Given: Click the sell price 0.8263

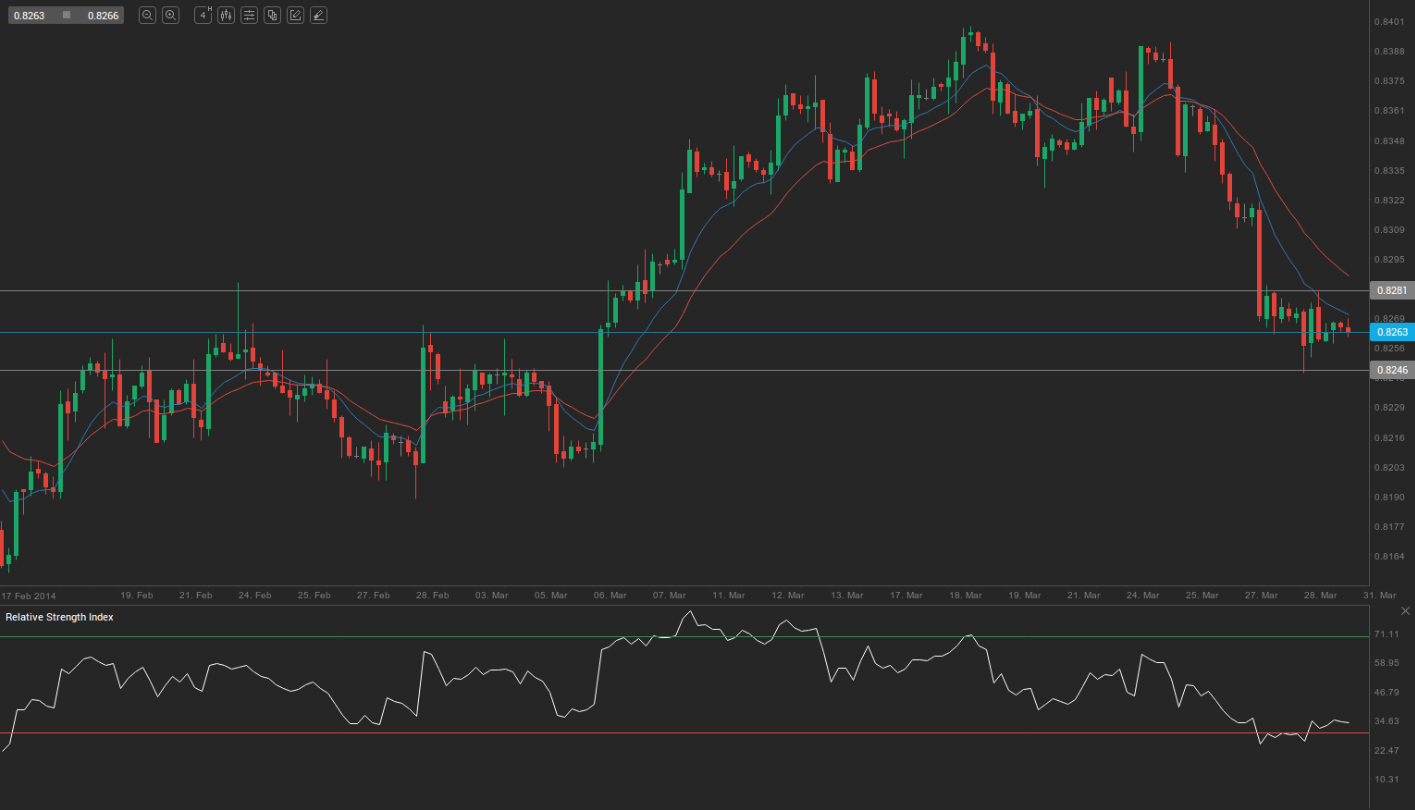Looking at the screenshot, I should (x=27, y=15).
